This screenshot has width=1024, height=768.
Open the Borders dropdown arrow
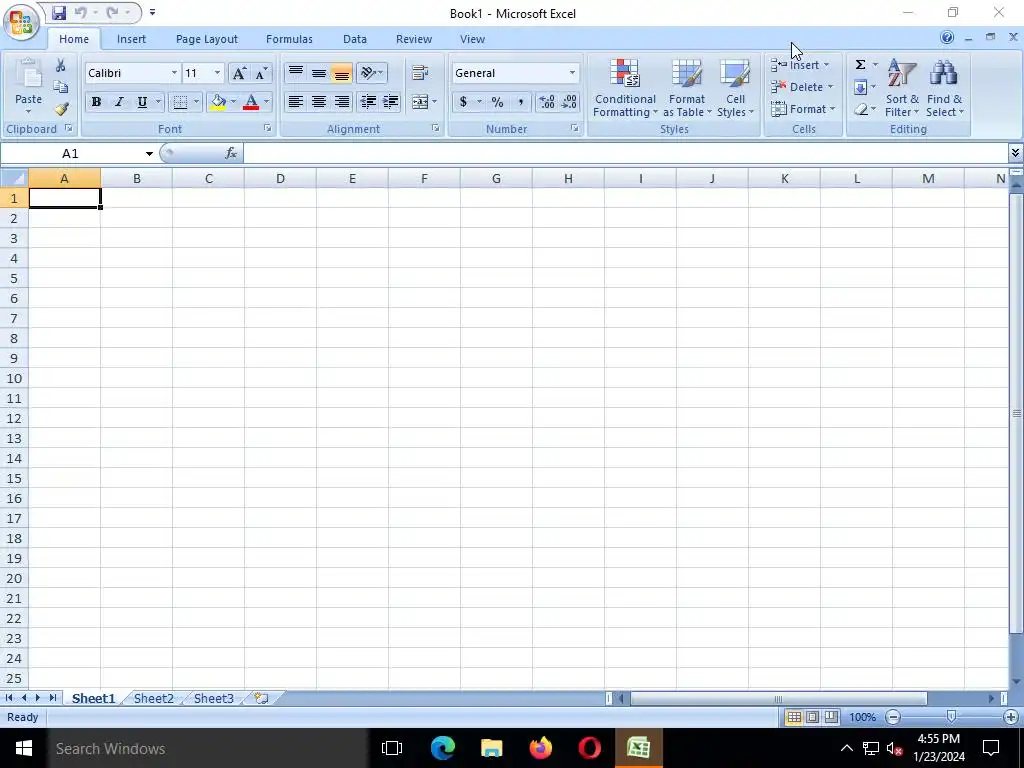196,102
